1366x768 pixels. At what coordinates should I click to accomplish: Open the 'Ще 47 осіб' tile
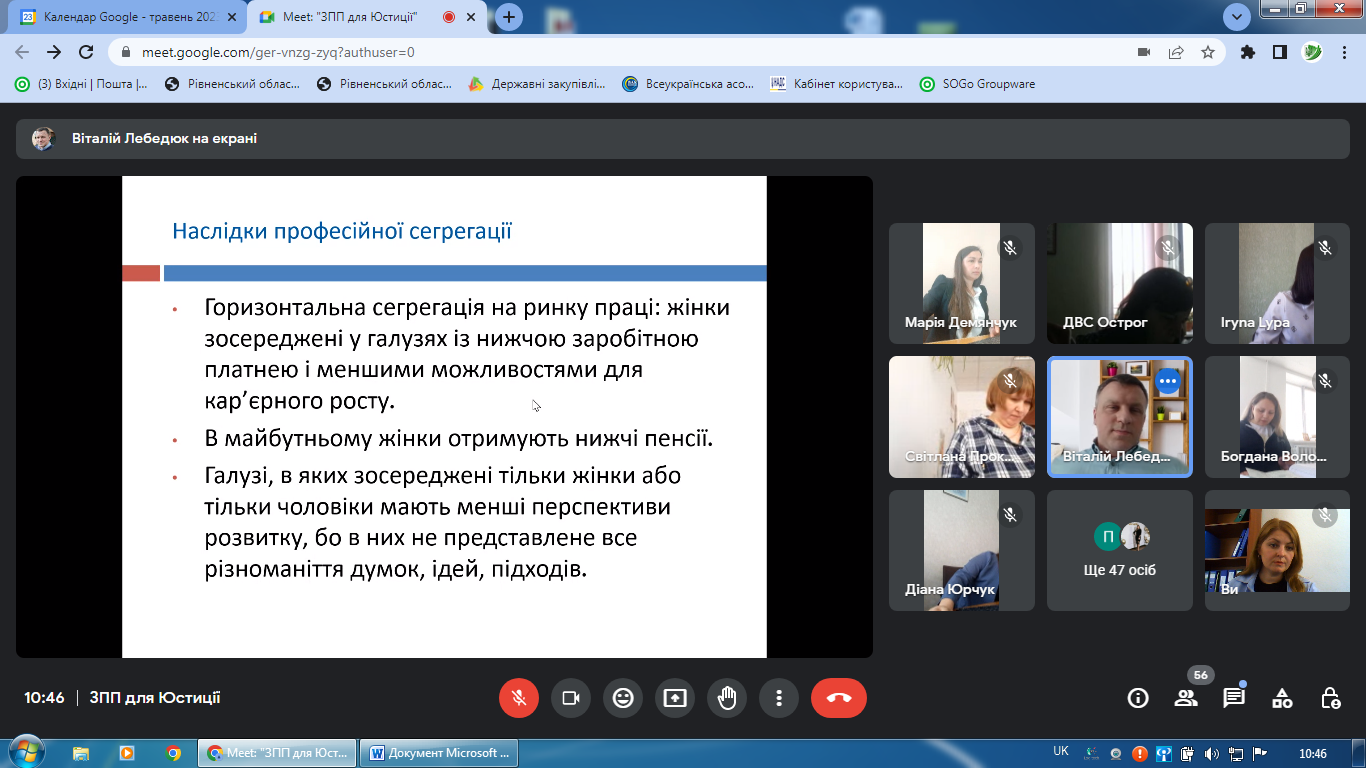tap(1119, 550)
